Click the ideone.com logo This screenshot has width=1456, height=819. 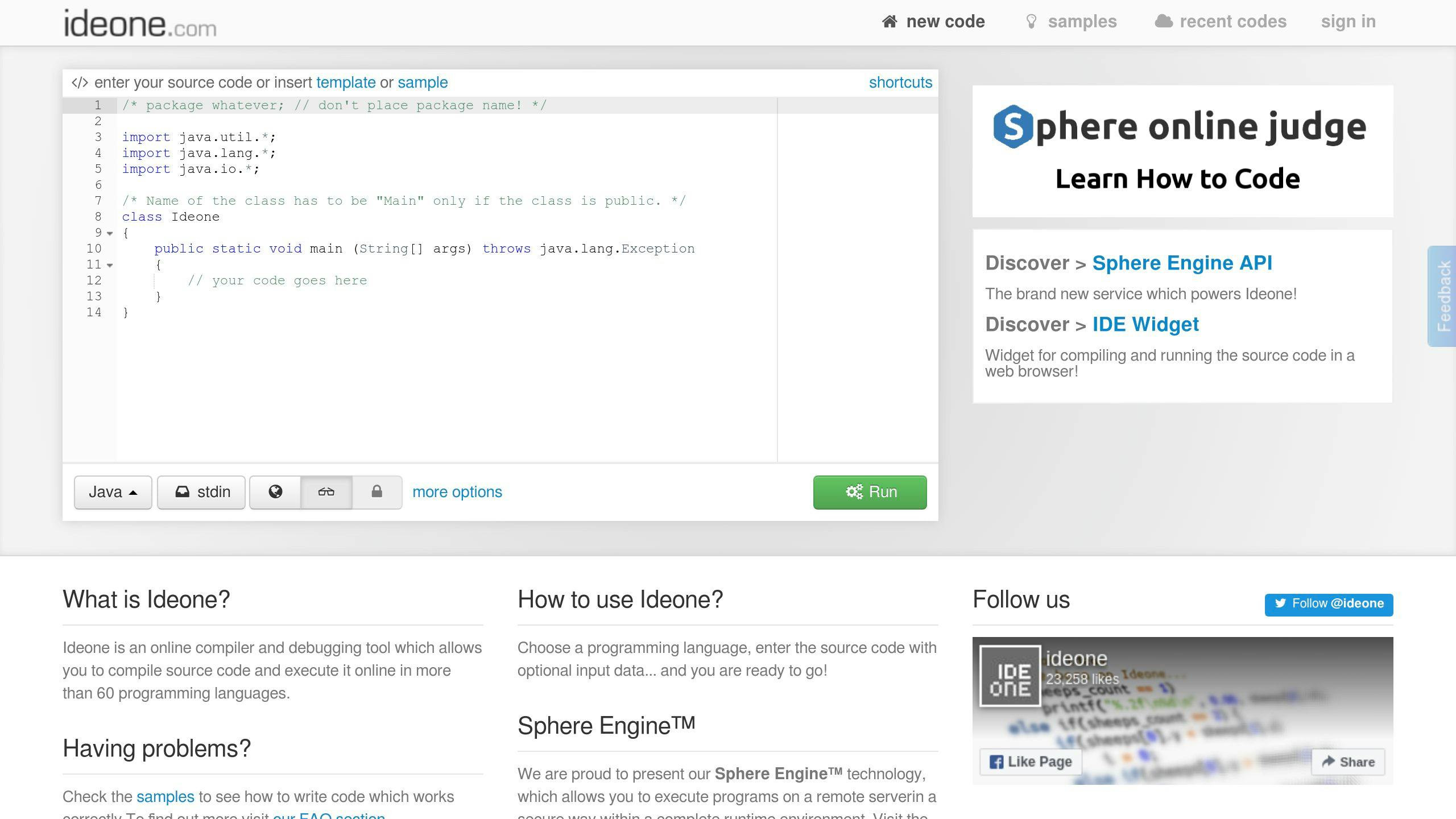pos(139,24)
